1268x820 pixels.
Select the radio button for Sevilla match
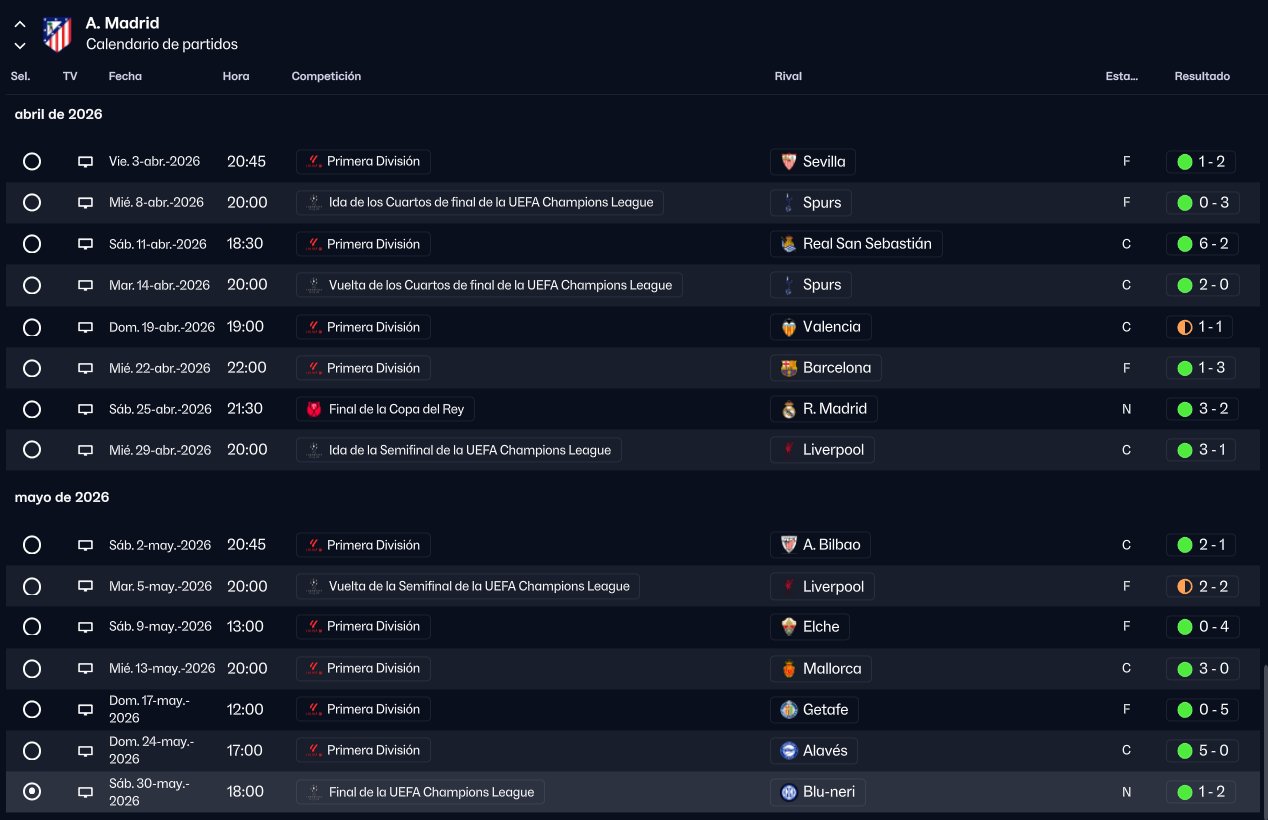click(32, 161)
